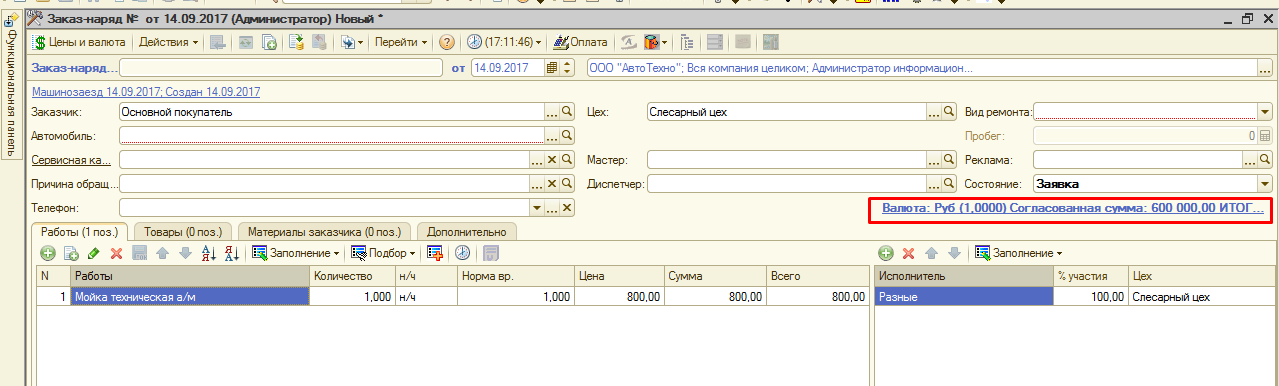The image size is (1279, 386).
Task: Open the Сервисная ка... link label
Action: click(x=71, y=160)
